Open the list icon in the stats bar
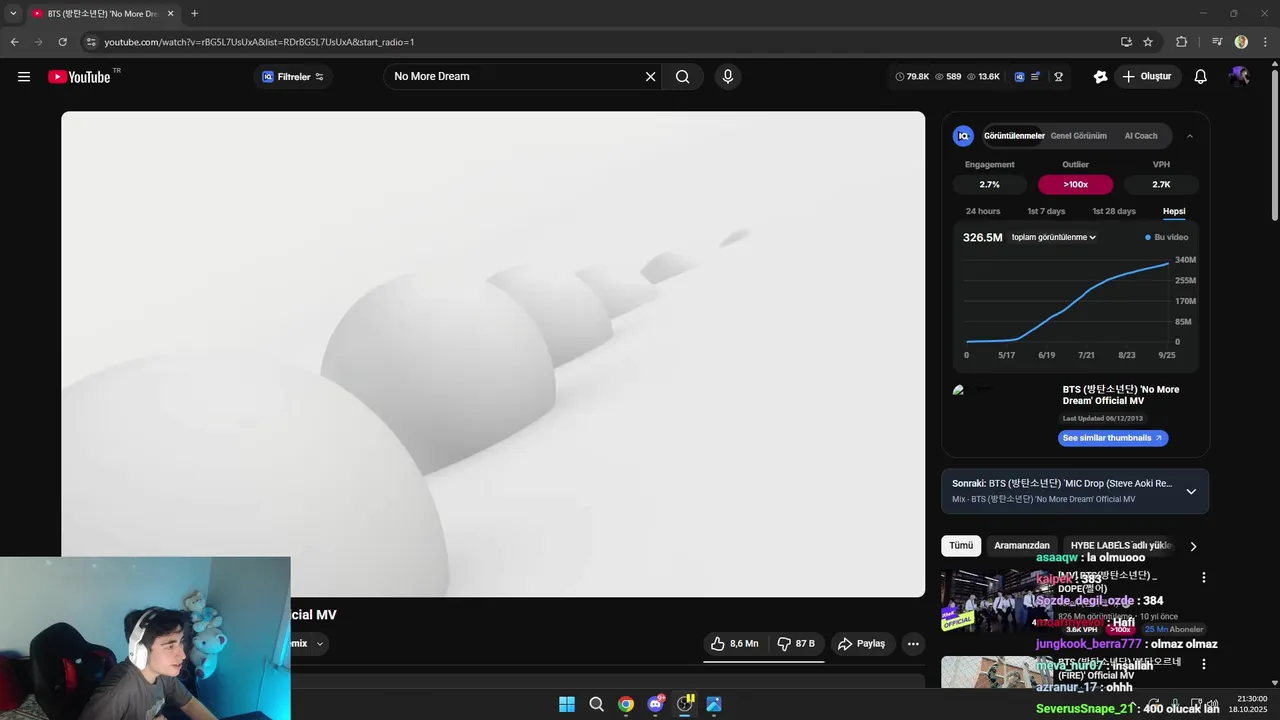The width and height of the screenshot is (1280, 720). [x=1035, y=76]
